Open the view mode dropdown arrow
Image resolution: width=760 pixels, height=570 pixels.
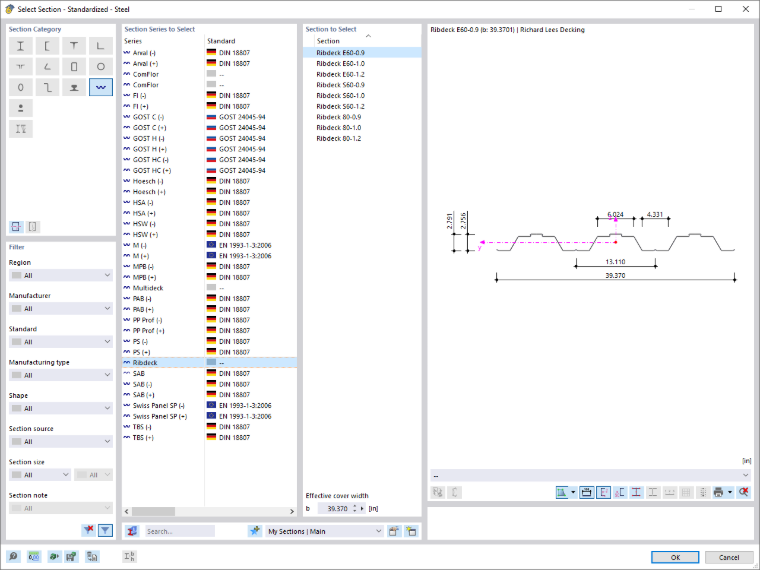coord(573,492)
